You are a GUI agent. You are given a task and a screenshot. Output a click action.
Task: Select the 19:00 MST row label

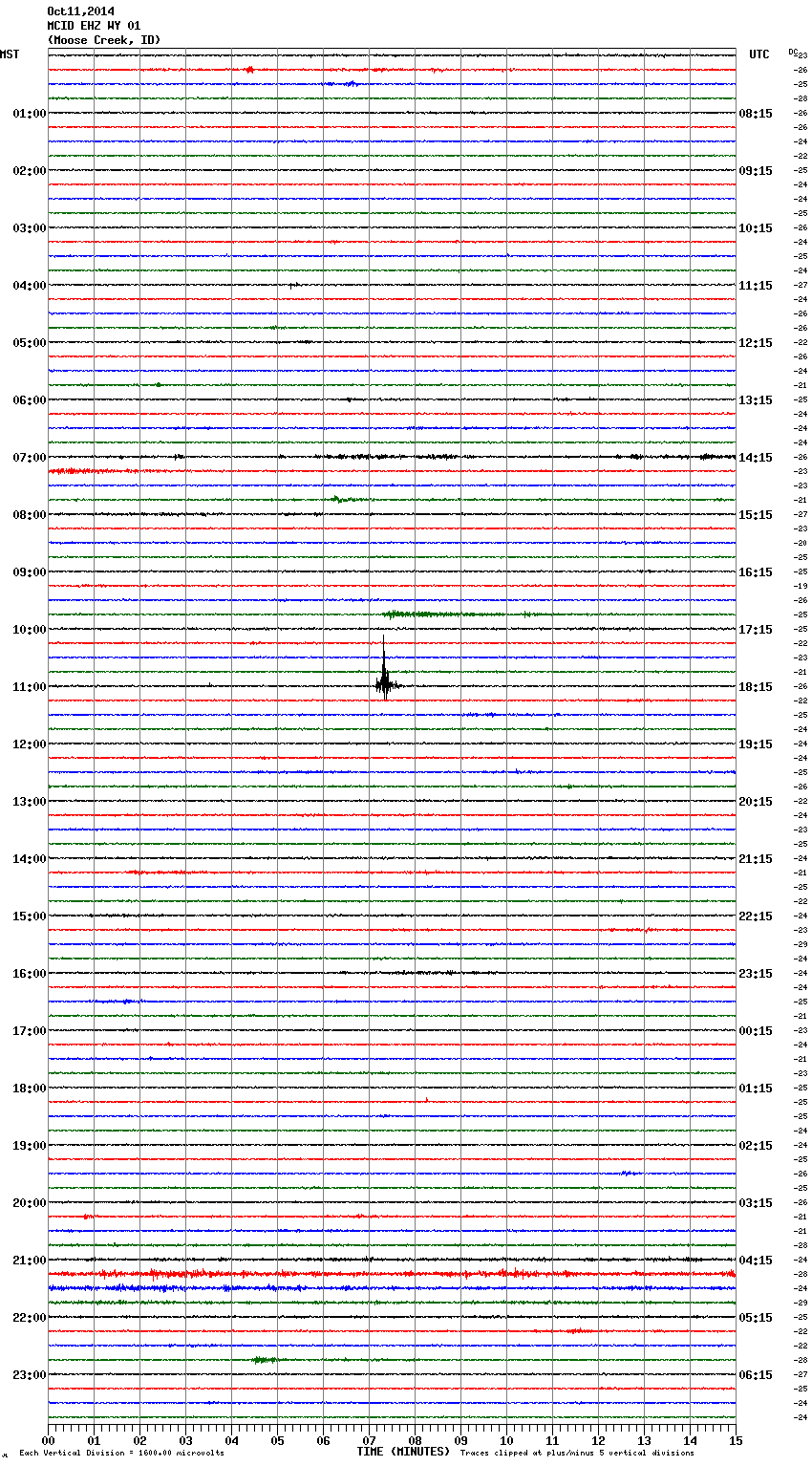pos(29,1146)
